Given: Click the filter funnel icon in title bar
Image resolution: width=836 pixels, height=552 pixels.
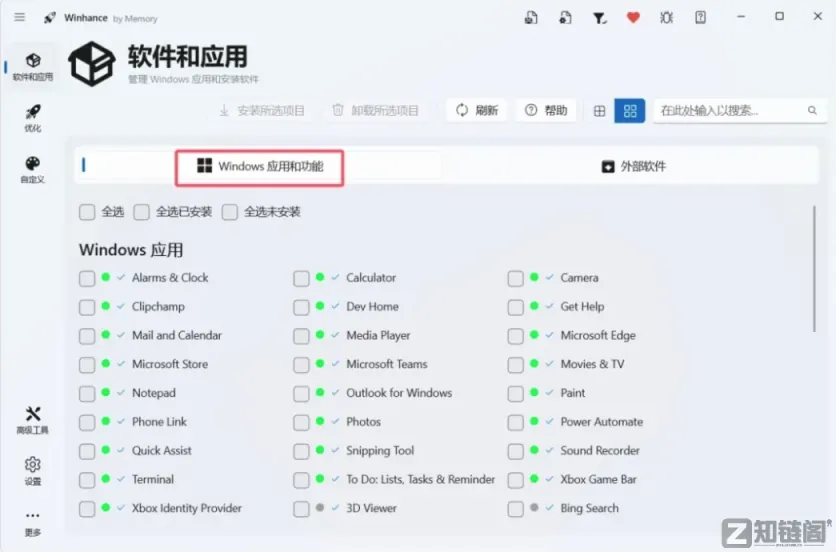Looking at the screenshot, I should click(x=599, y=18).
